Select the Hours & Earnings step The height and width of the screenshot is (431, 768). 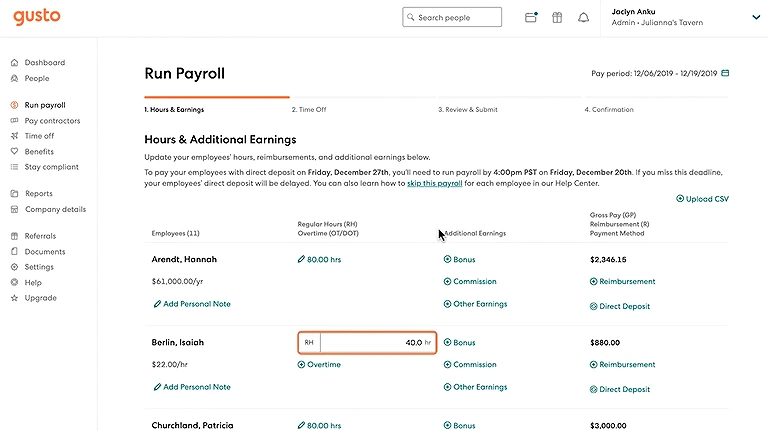click(174, 110)
